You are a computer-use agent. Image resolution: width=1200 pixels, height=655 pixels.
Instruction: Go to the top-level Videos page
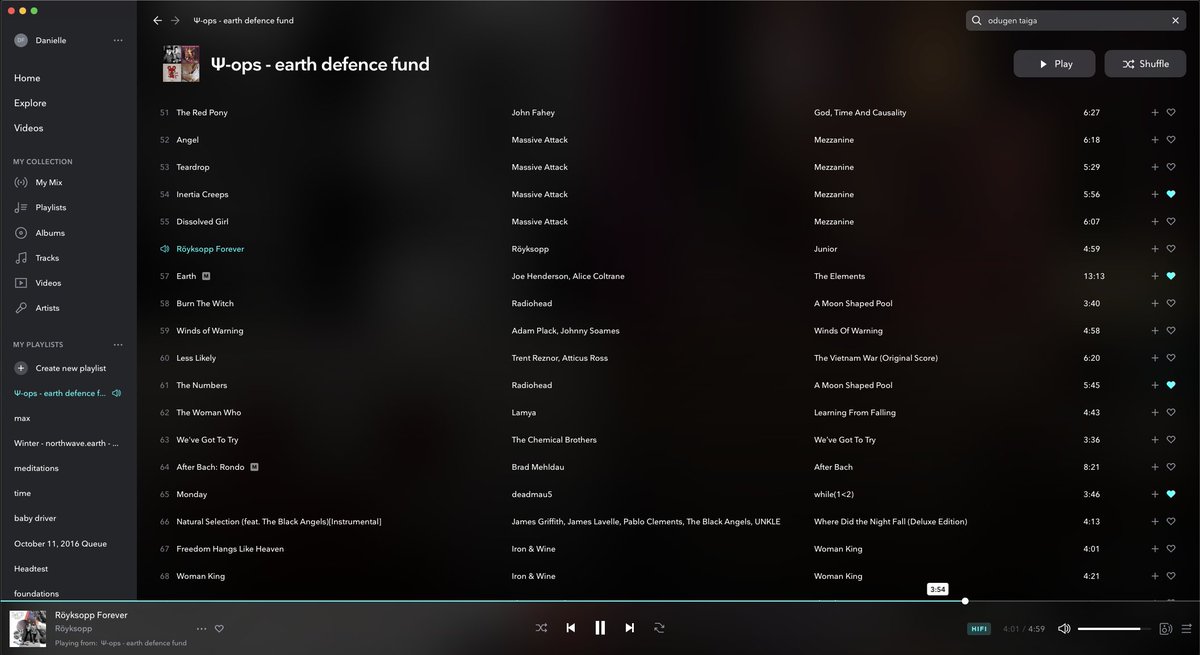(28, 128)
